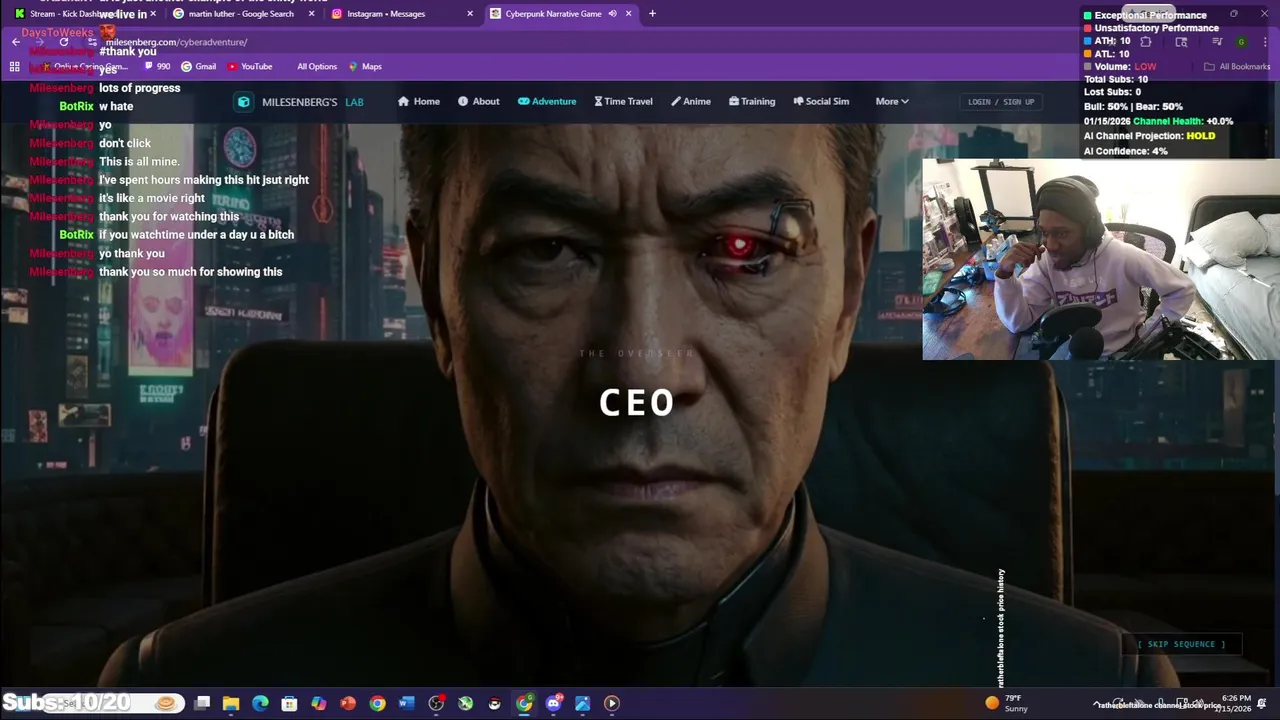Open the Gmail bookmark
This screenshot has height=720, width=1280.
(198, 66)
